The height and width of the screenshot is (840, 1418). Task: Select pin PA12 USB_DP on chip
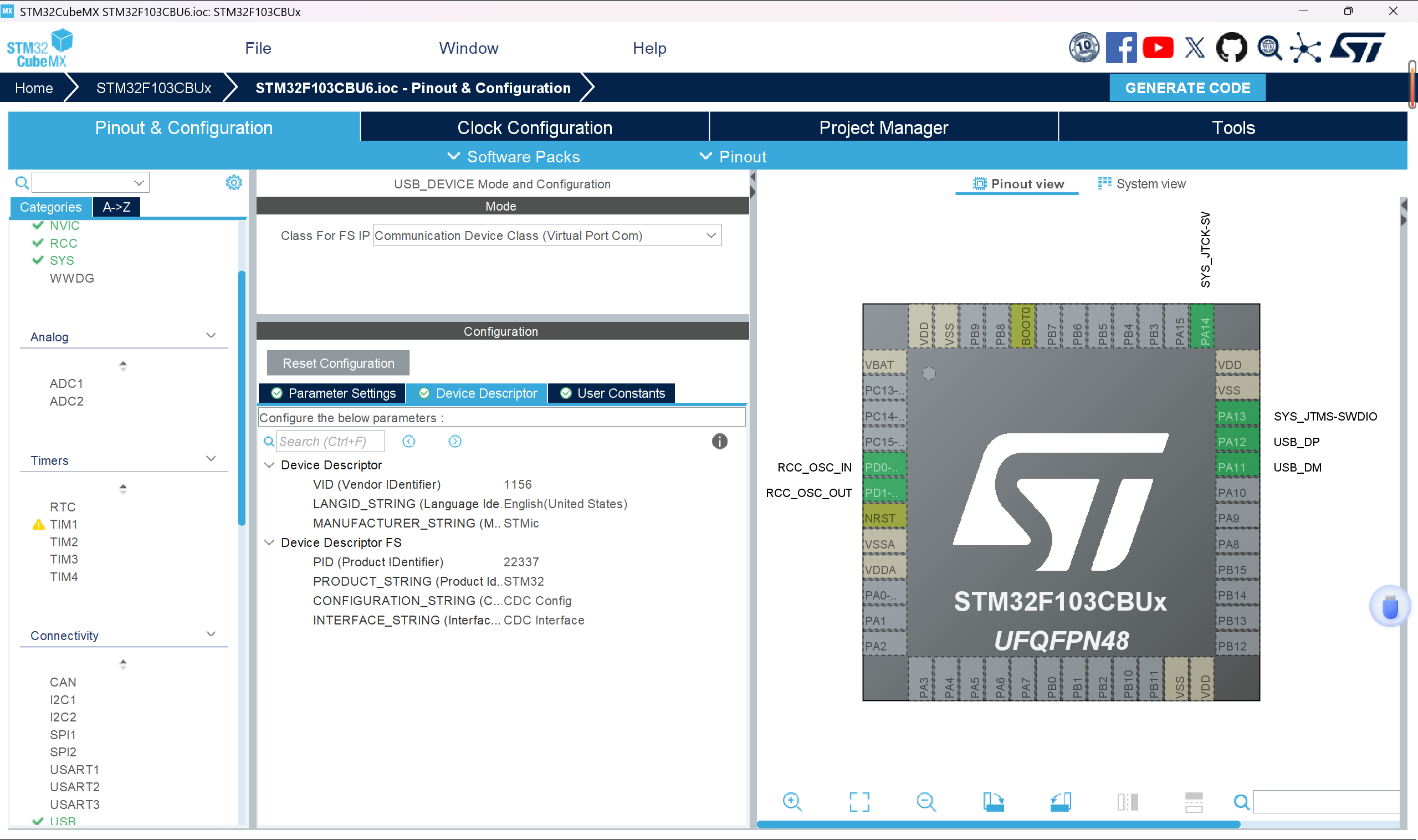click(x=1237, y=442)
